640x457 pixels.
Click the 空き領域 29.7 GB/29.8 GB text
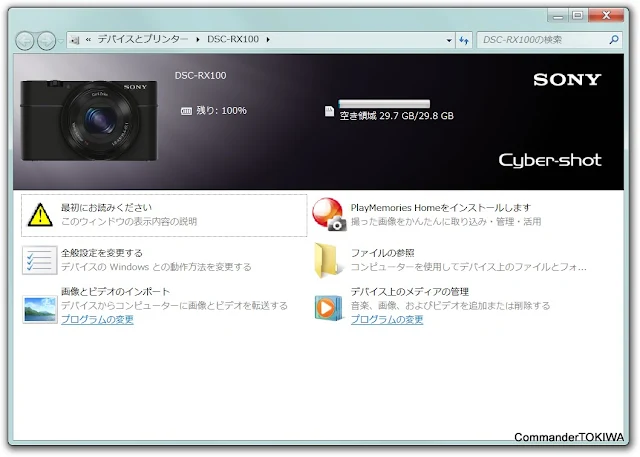tap(397, 116)
